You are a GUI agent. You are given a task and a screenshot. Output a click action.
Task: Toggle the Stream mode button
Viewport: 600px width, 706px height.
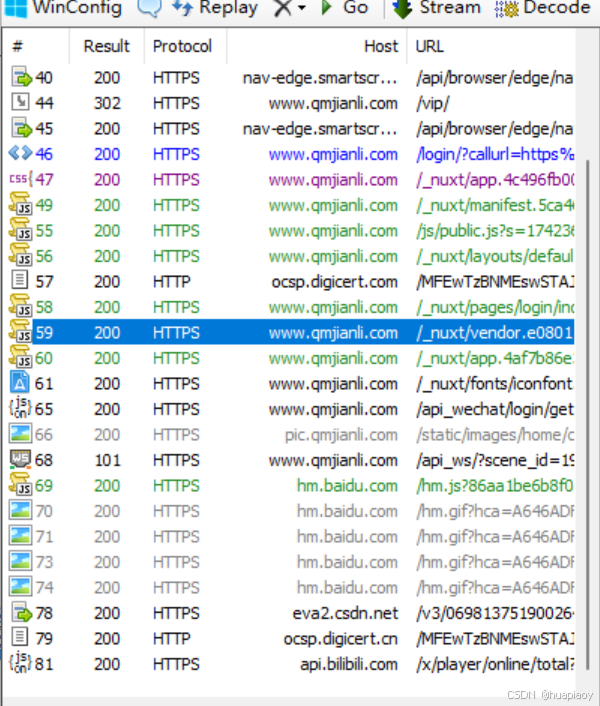pos(436,8)
